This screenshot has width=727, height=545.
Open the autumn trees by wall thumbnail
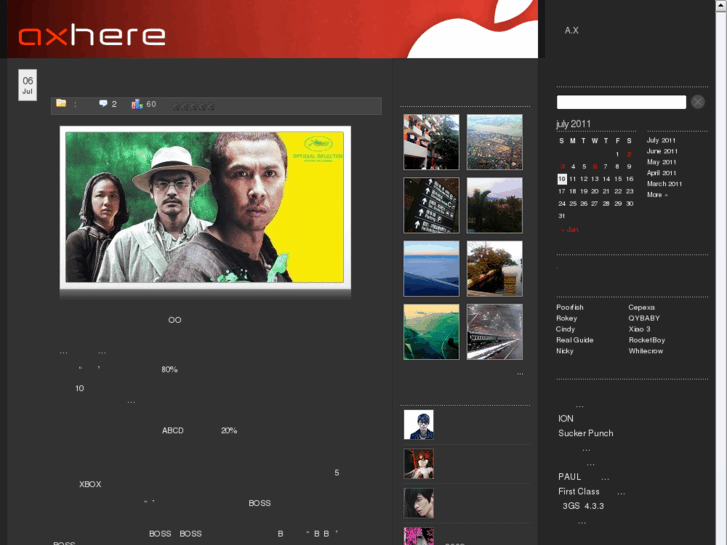495,269
